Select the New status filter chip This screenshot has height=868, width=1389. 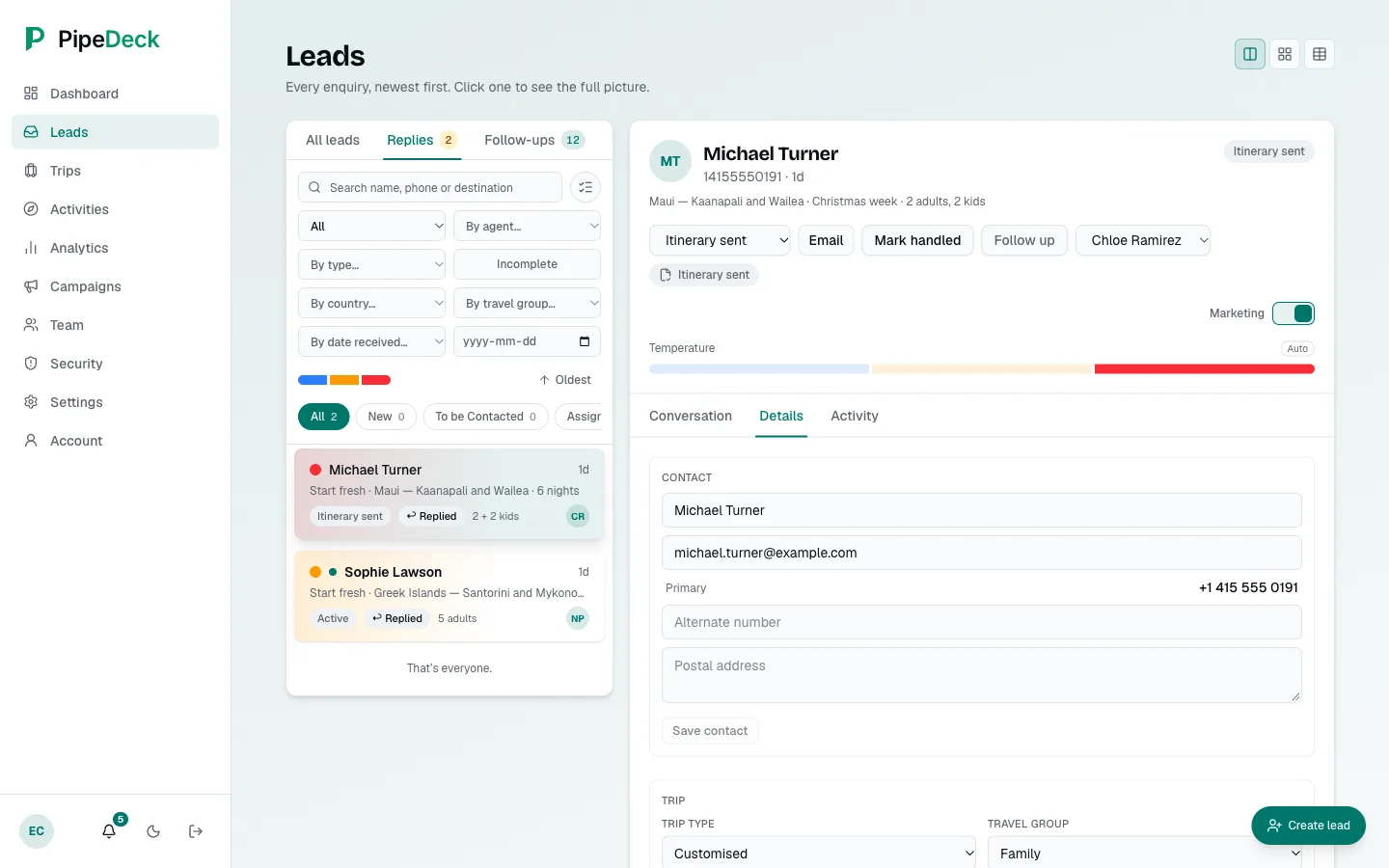[x=386, y=417]
